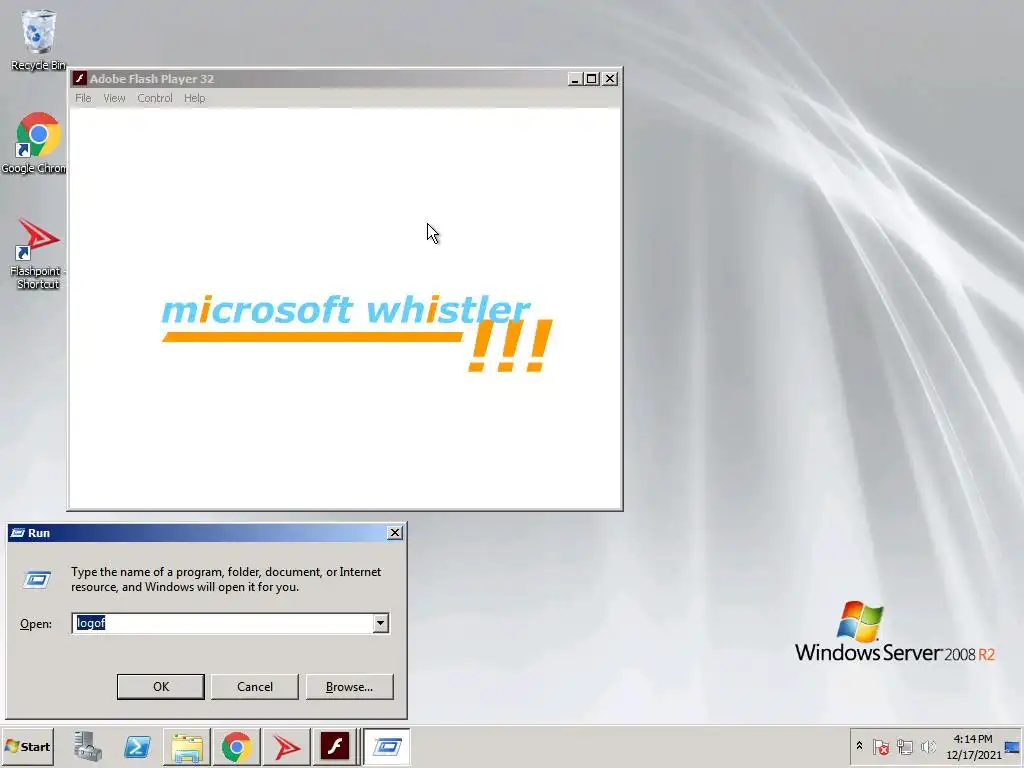Click the Flash icon in the Adobe Flash Player title bar
The image size is (1024, 768).
pos(80,78)
